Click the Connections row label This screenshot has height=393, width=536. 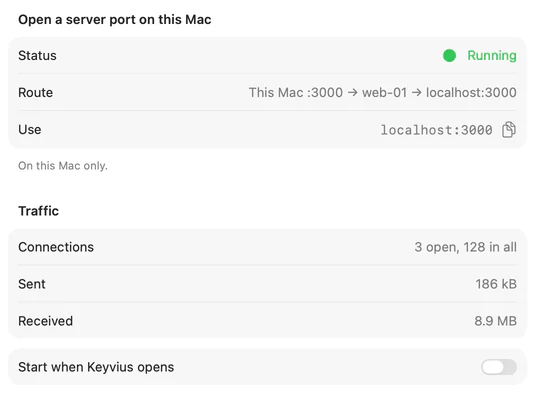(x=56, y=247)
